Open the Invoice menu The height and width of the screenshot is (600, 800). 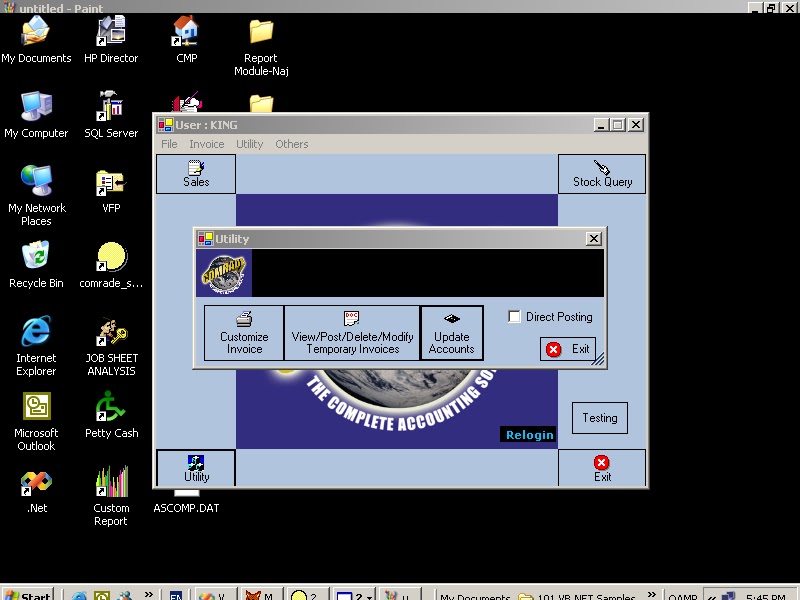coord(206,143)
